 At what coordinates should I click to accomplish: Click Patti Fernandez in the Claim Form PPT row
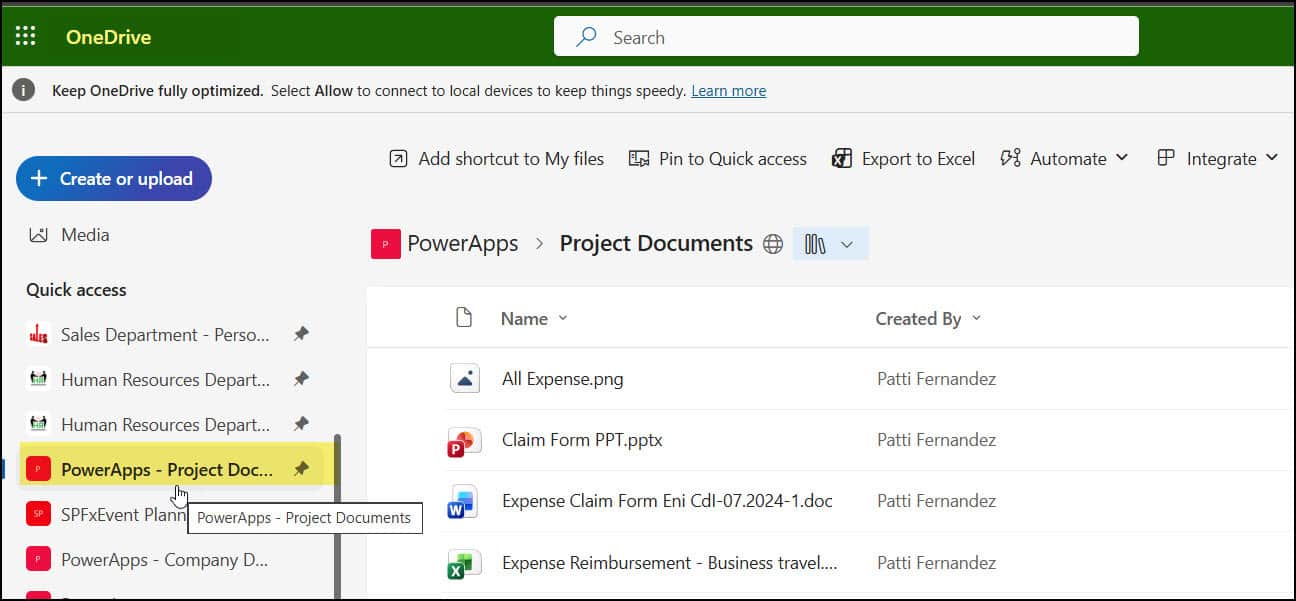(936, 440)
